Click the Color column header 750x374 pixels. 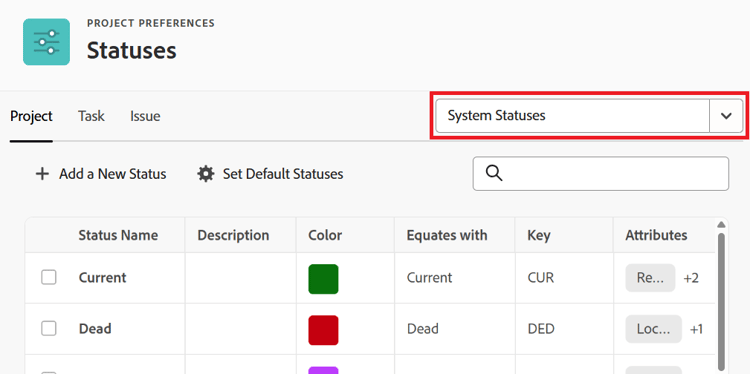coord(325,235)
